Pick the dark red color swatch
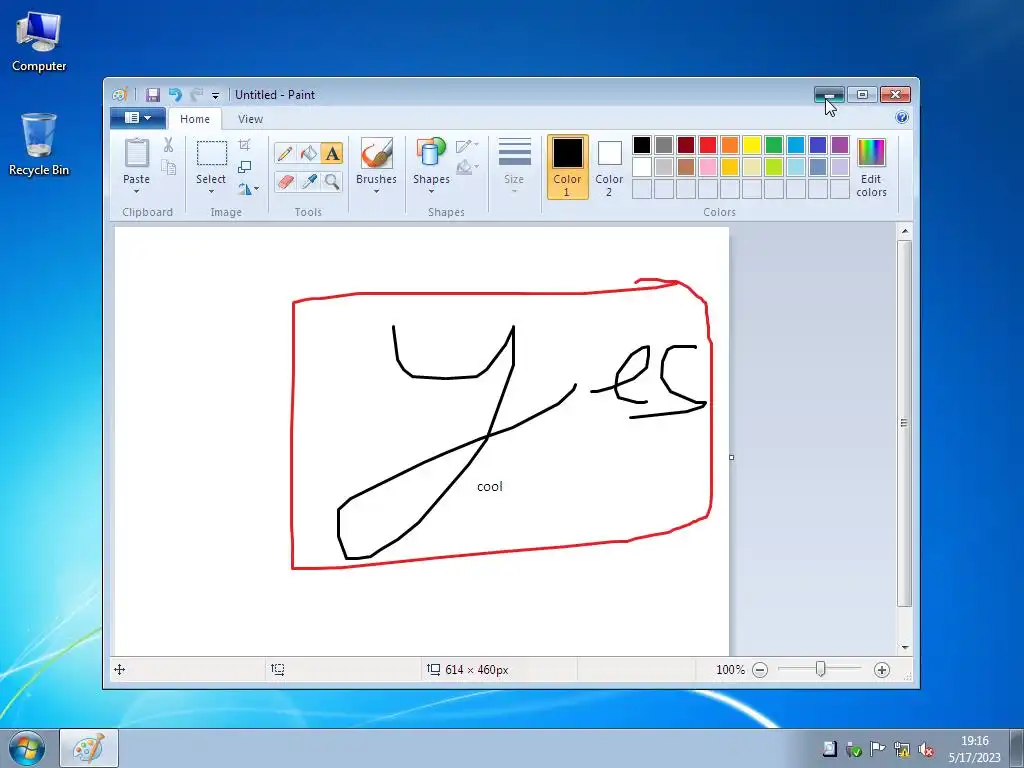 point(686,145)
